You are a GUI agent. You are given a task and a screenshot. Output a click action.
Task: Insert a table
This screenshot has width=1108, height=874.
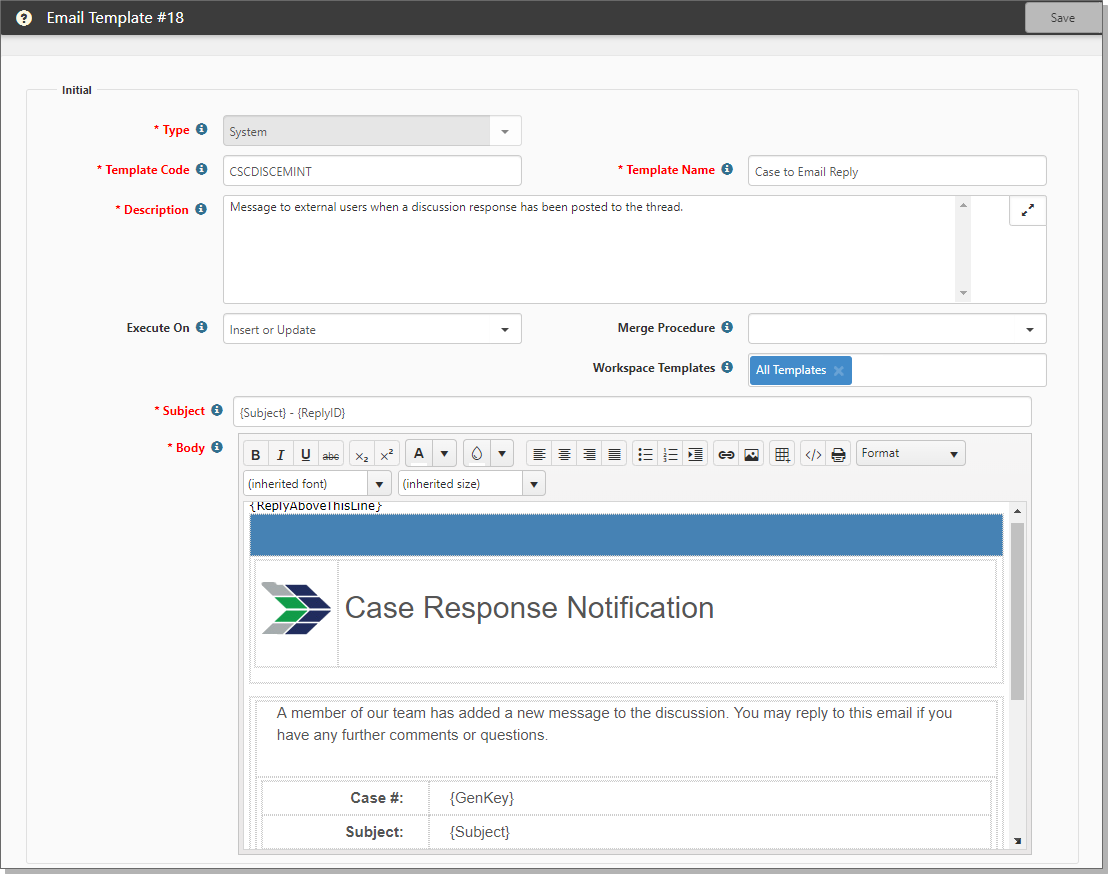[x=782, y=454]
